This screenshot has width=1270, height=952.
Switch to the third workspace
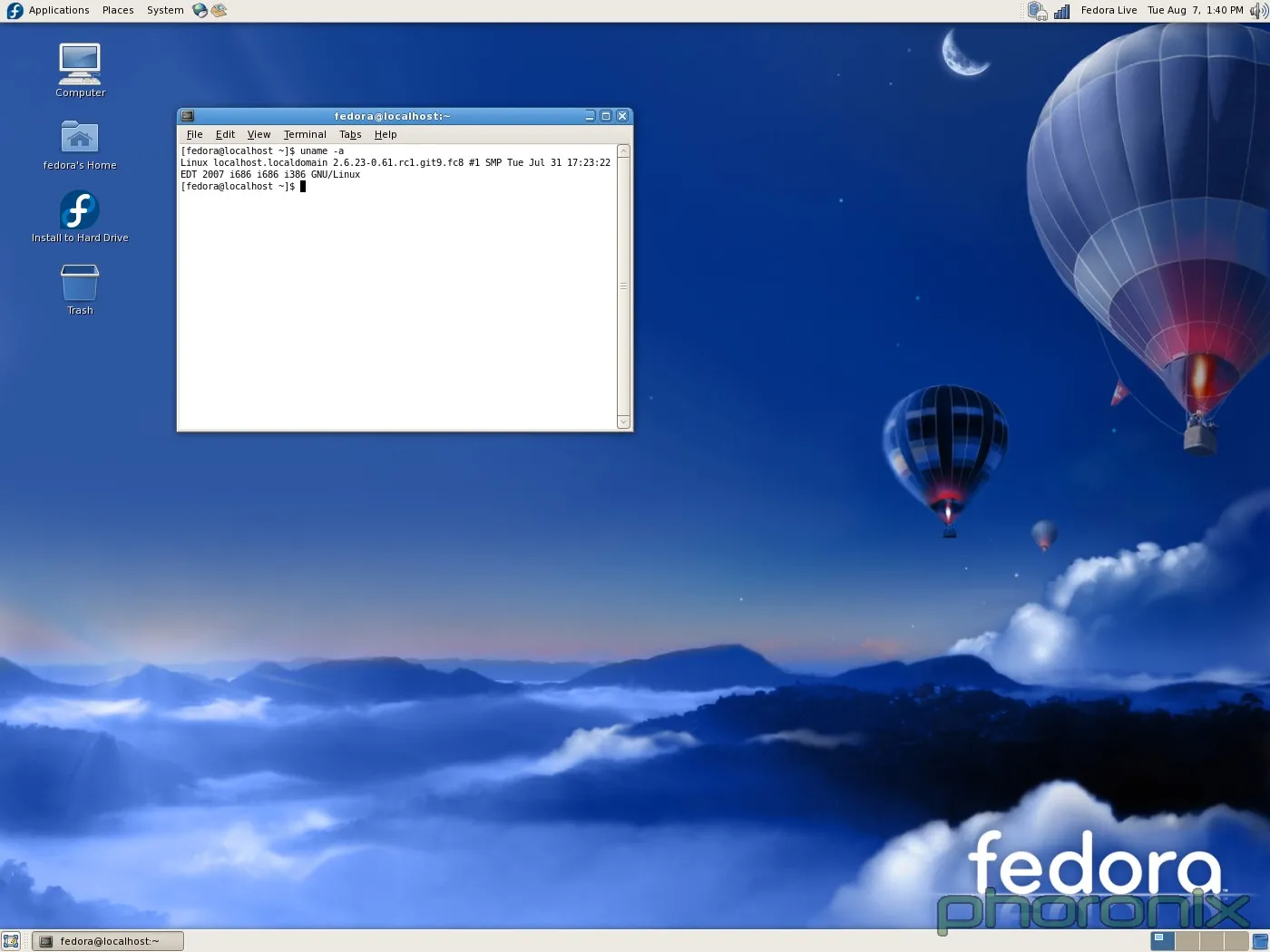pos(1212,941)
